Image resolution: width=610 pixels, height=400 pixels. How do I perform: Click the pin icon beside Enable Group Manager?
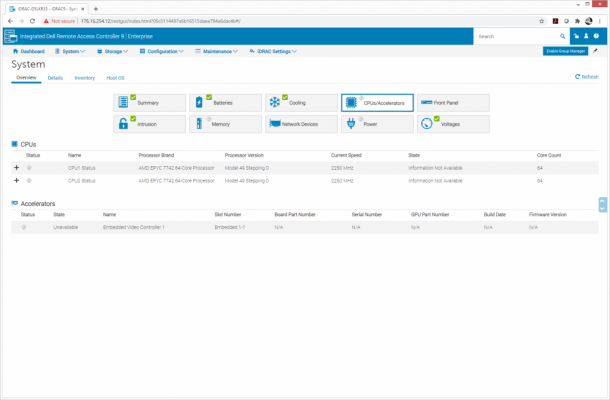[595, 51]
